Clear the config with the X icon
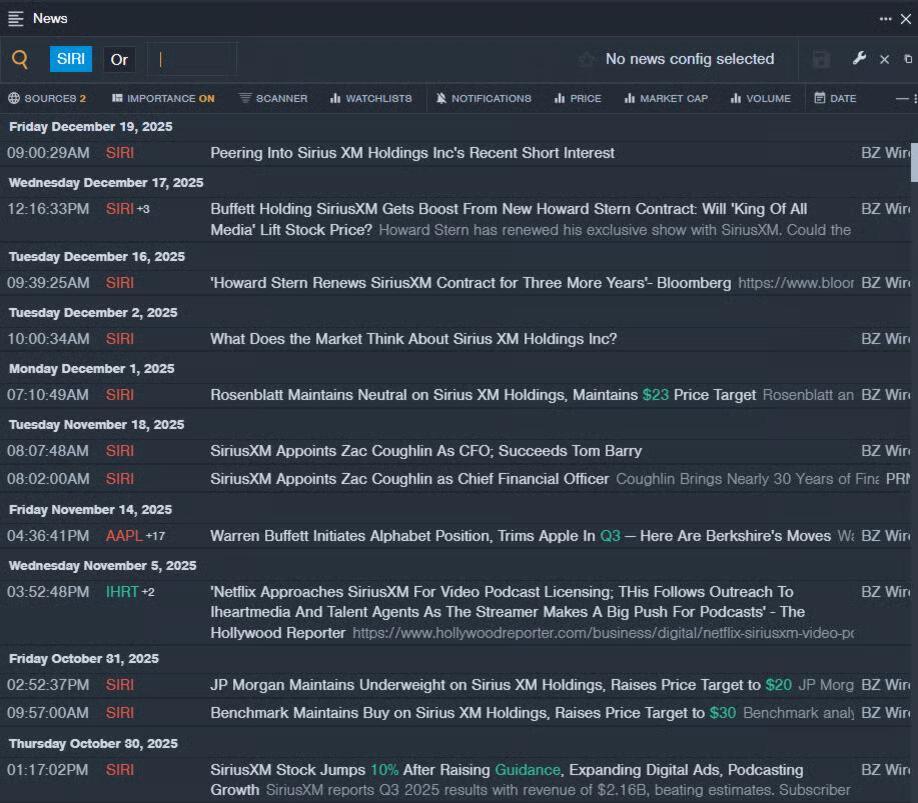 click(x=884, y=59)
